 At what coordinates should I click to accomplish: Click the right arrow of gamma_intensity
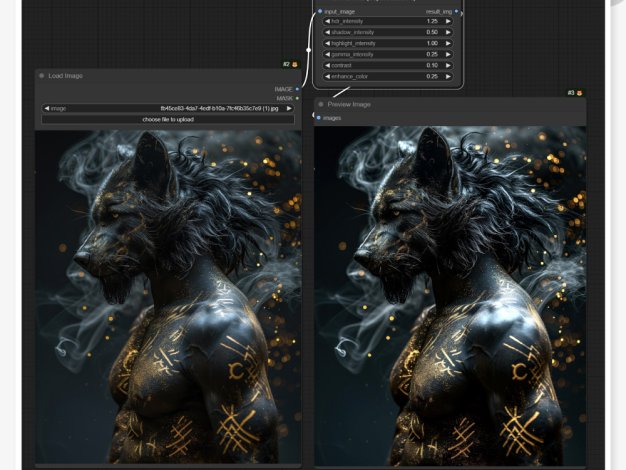coord(448,54)
